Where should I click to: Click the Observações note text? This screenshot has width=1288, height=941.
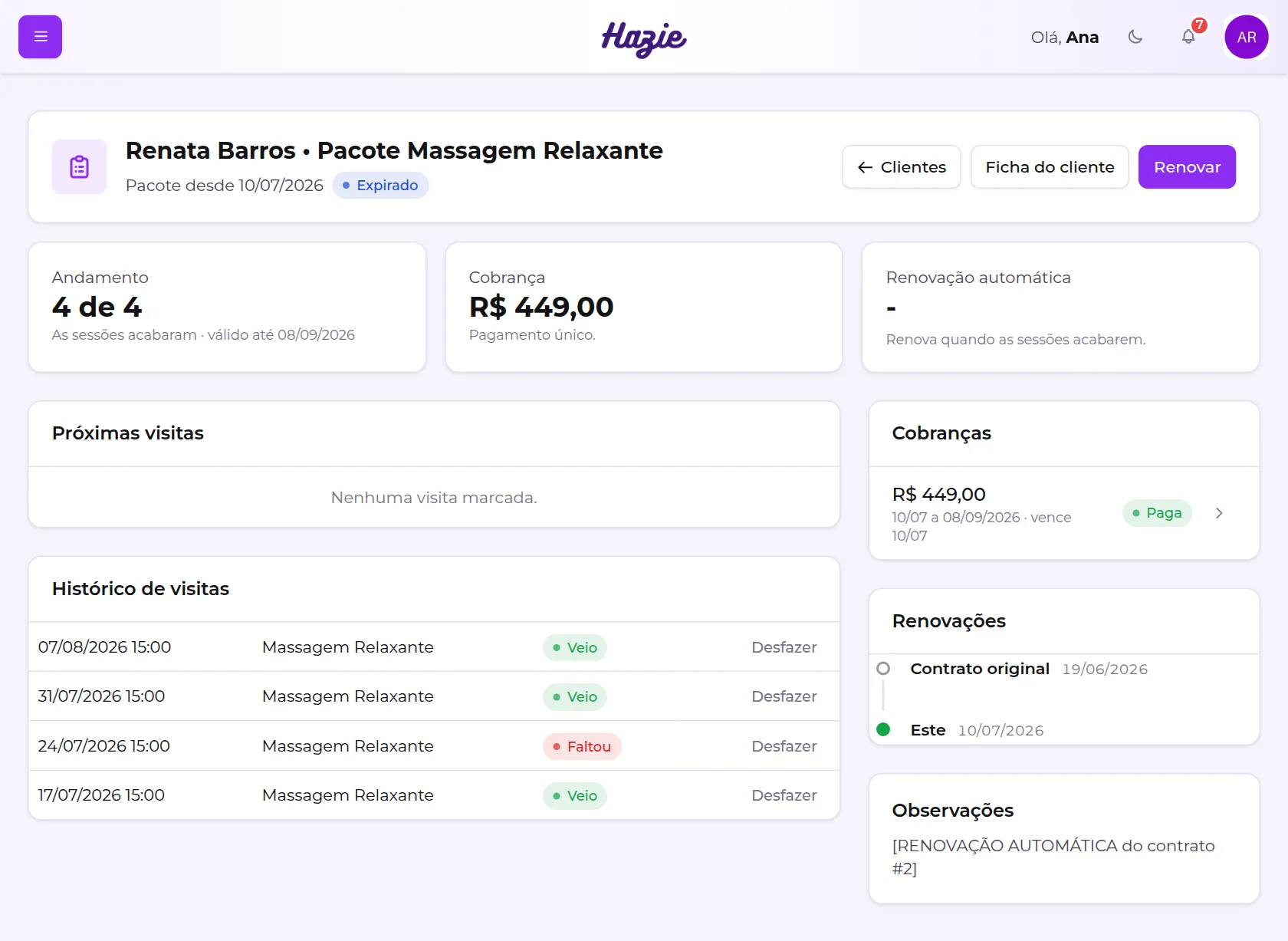click(1053, 857)
